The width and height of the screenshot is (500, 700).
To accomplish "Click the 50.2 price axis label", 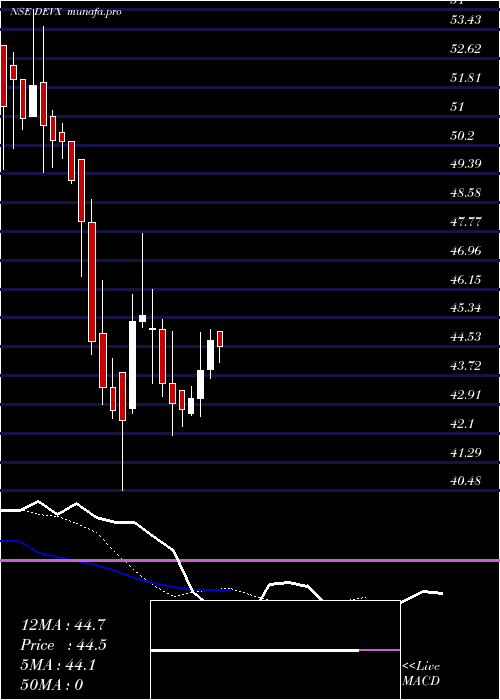I will (x=462, y=136).
